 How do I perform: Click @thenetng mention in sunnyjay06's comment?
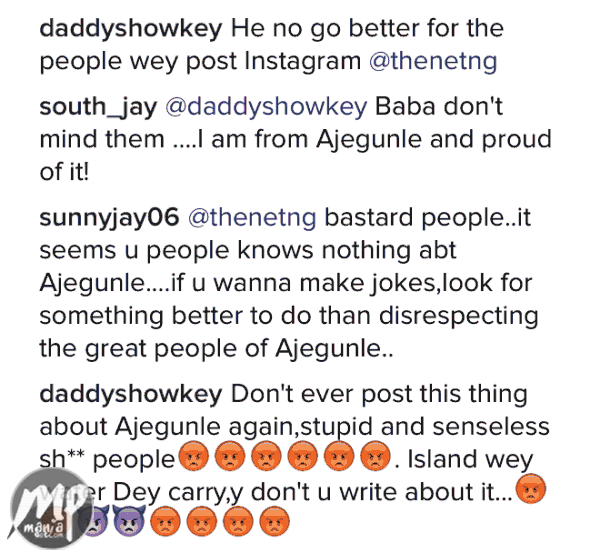[x=252, y=218]
